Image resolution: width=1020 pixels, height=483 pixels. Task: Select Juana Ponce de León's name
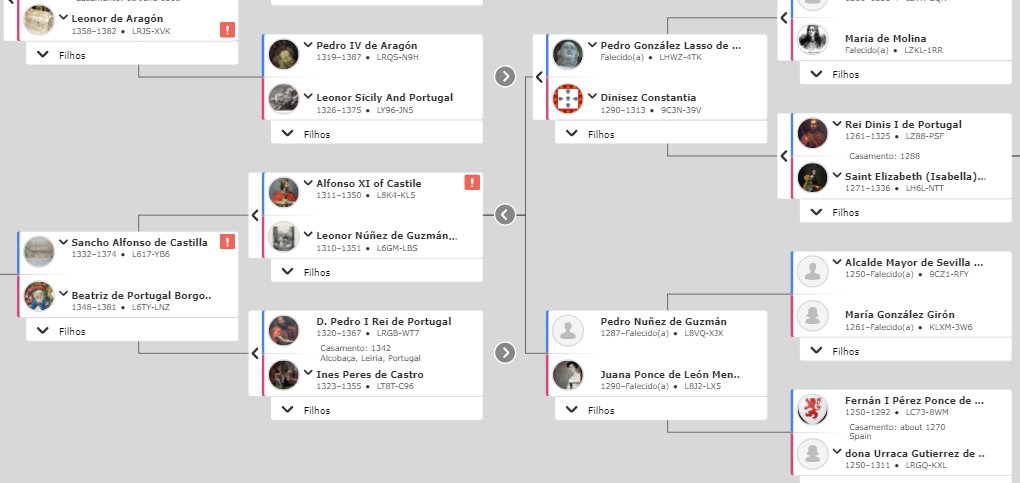[671, 375]
